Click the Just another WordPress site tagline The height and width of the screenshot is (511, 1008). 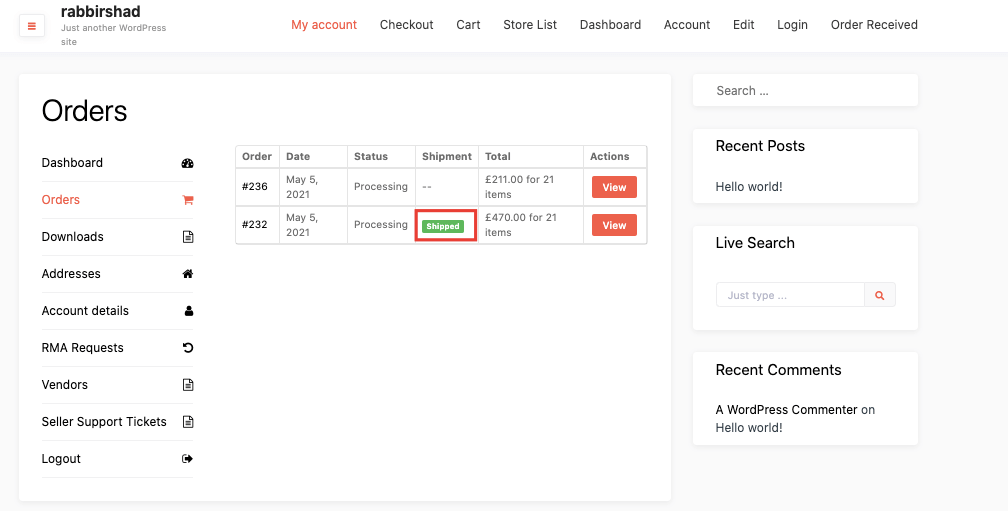coord(114,35)
